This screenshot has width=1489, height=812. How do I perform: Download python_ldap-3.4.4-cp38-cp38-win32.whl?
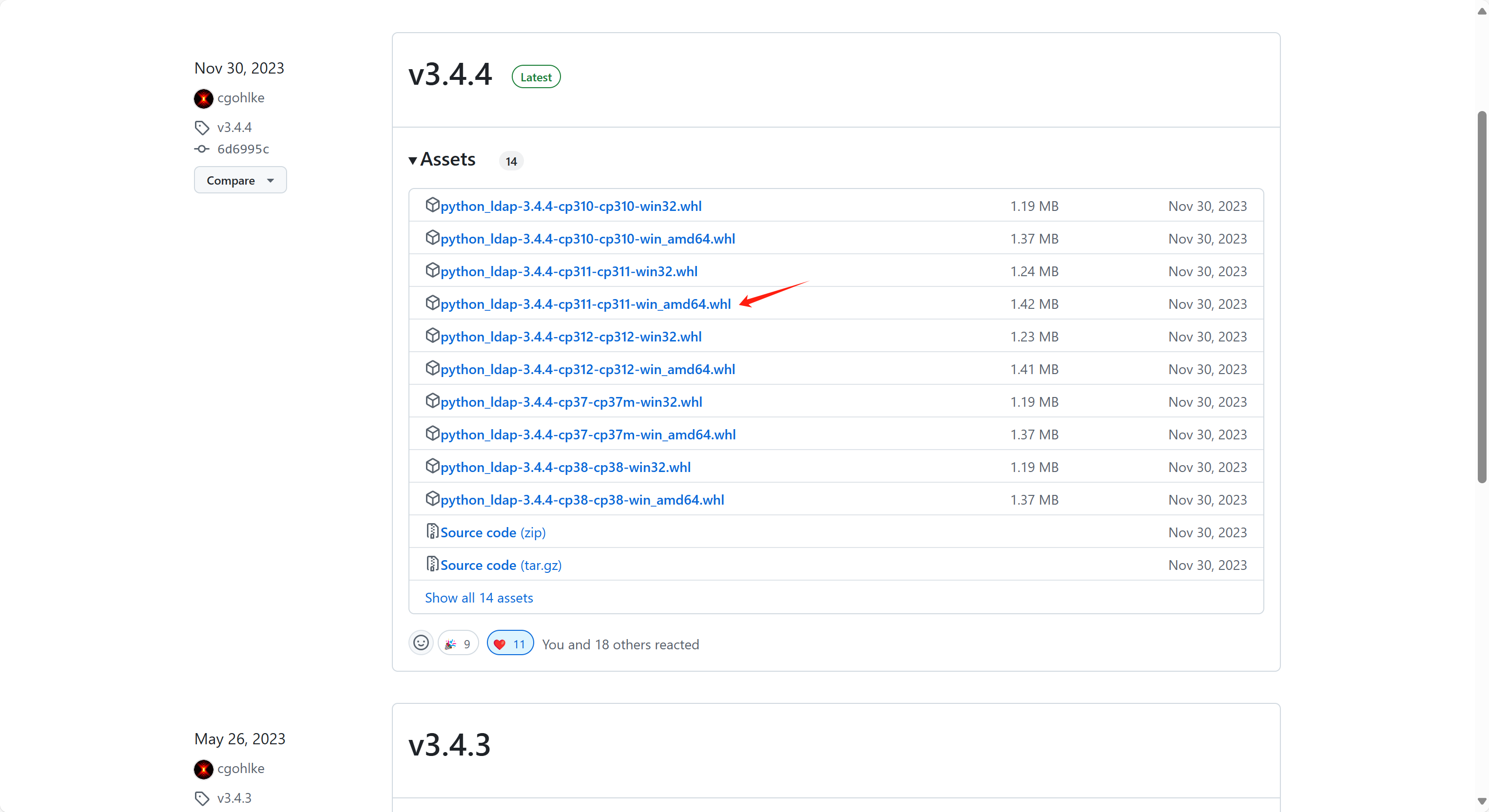[565, 467]
